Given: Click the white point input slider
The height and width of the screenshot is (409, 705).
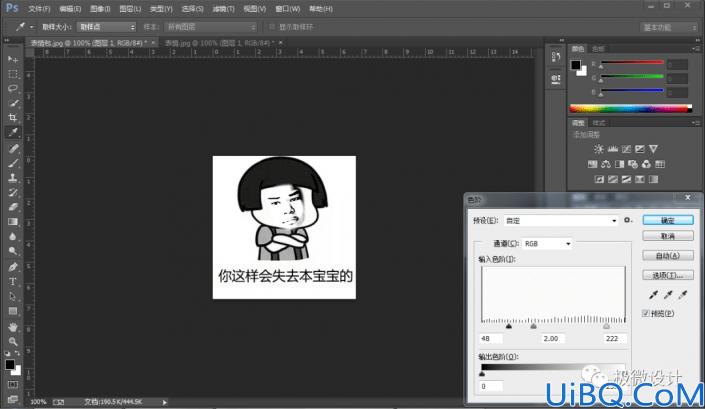Looking at the screenshot, I should 607,326.
